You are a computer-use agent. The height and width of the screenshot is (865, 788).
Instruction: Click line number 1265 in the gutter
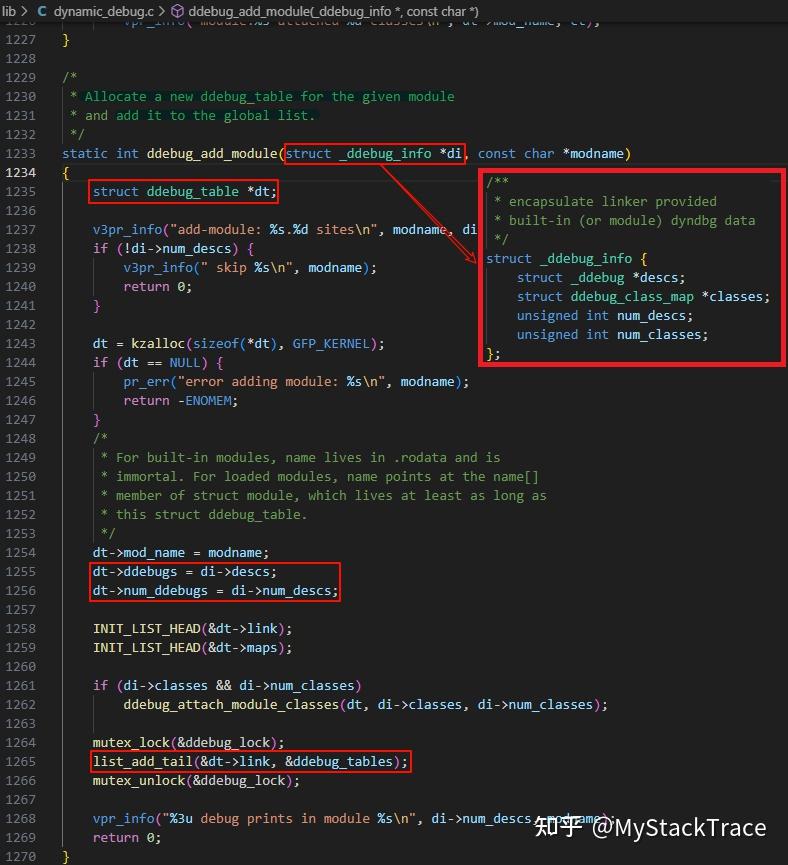[x=20, y=762]
